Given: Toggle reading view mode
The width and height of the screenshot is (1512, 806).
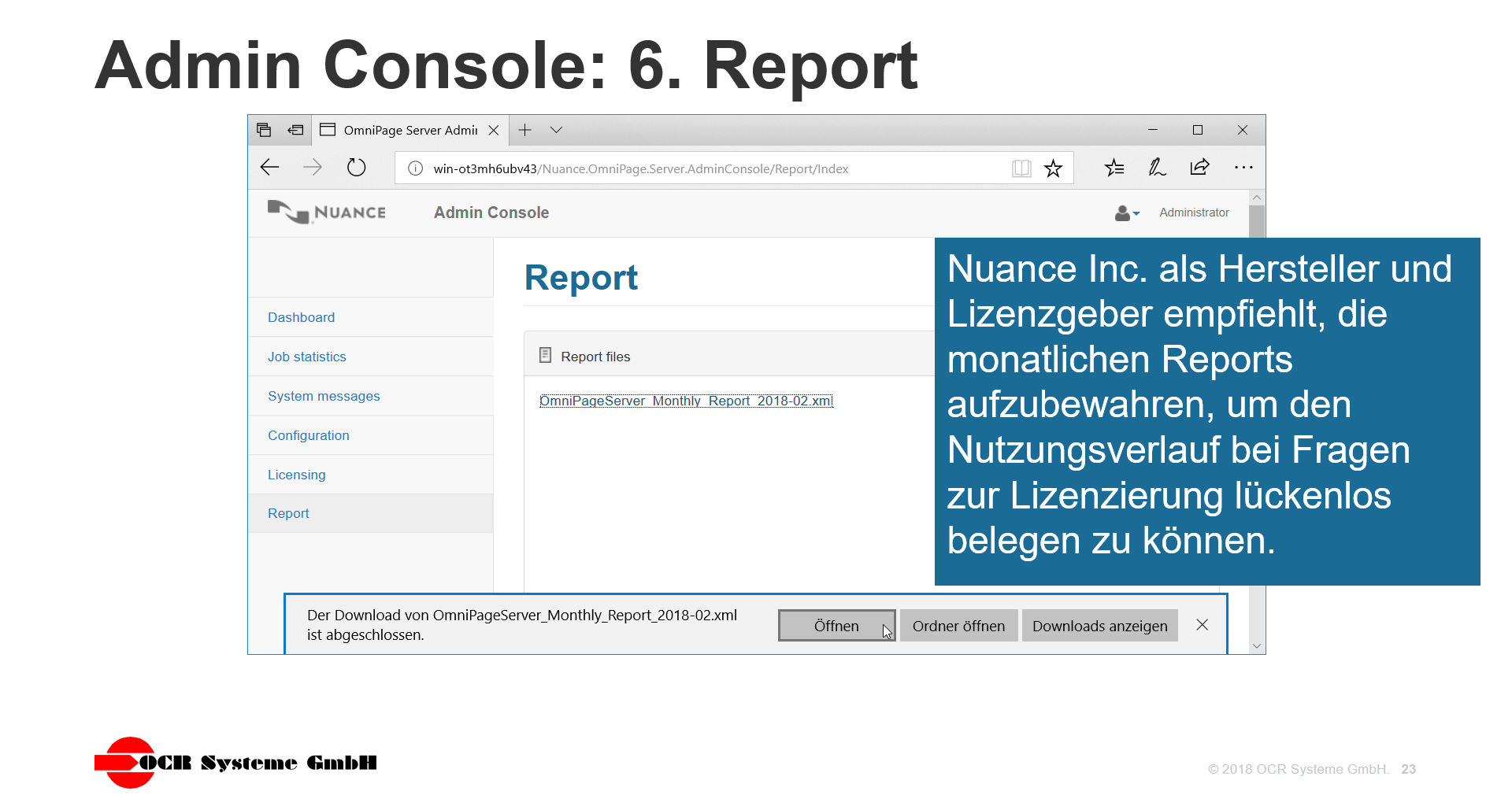Looking at the screenshot, I should pyautogui.click(x=1021, y=168).
